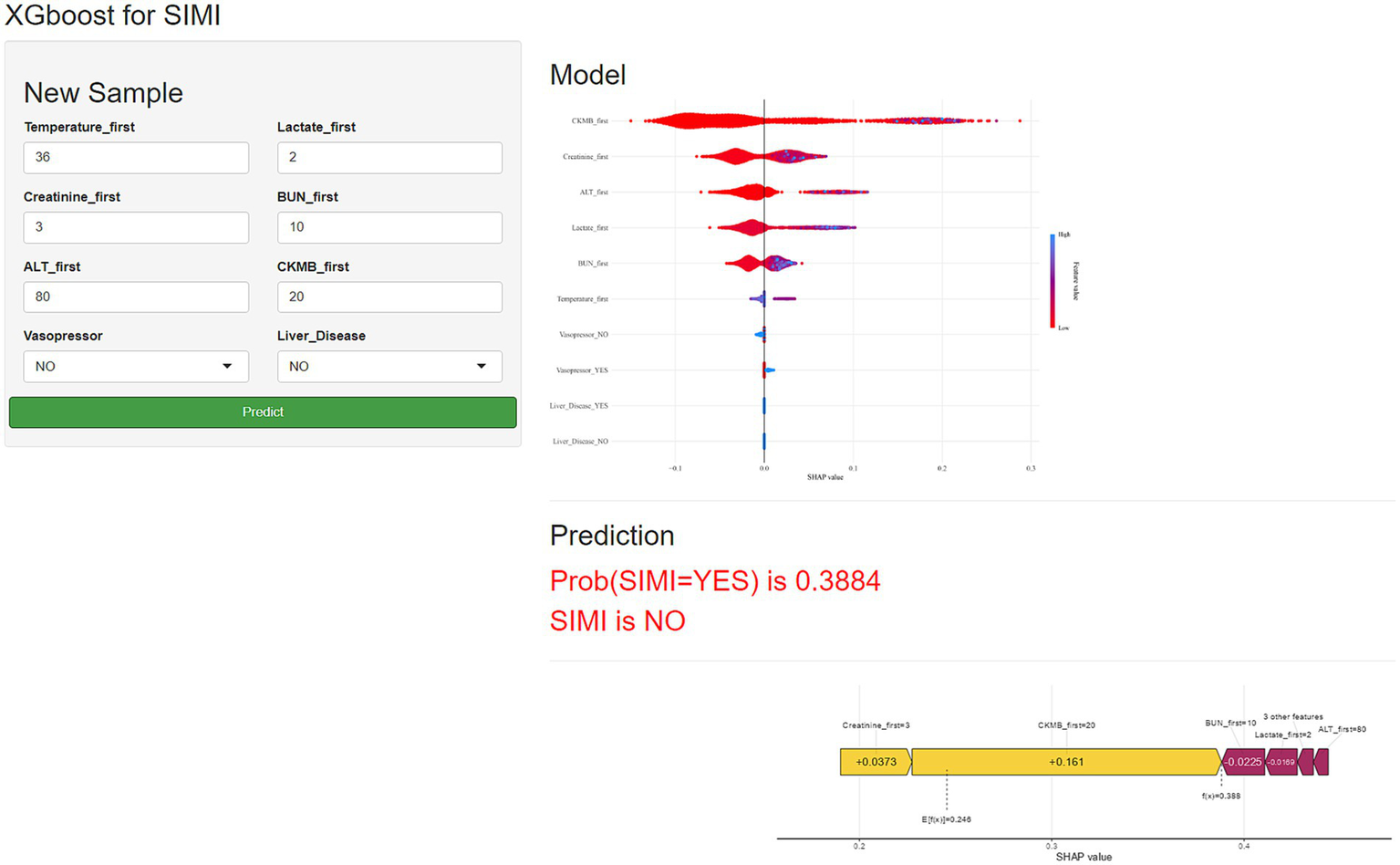This screenshot has height=865, width=1400.
Task: Expand the Liver_Disease dropdown
Action: pos(389,367)
